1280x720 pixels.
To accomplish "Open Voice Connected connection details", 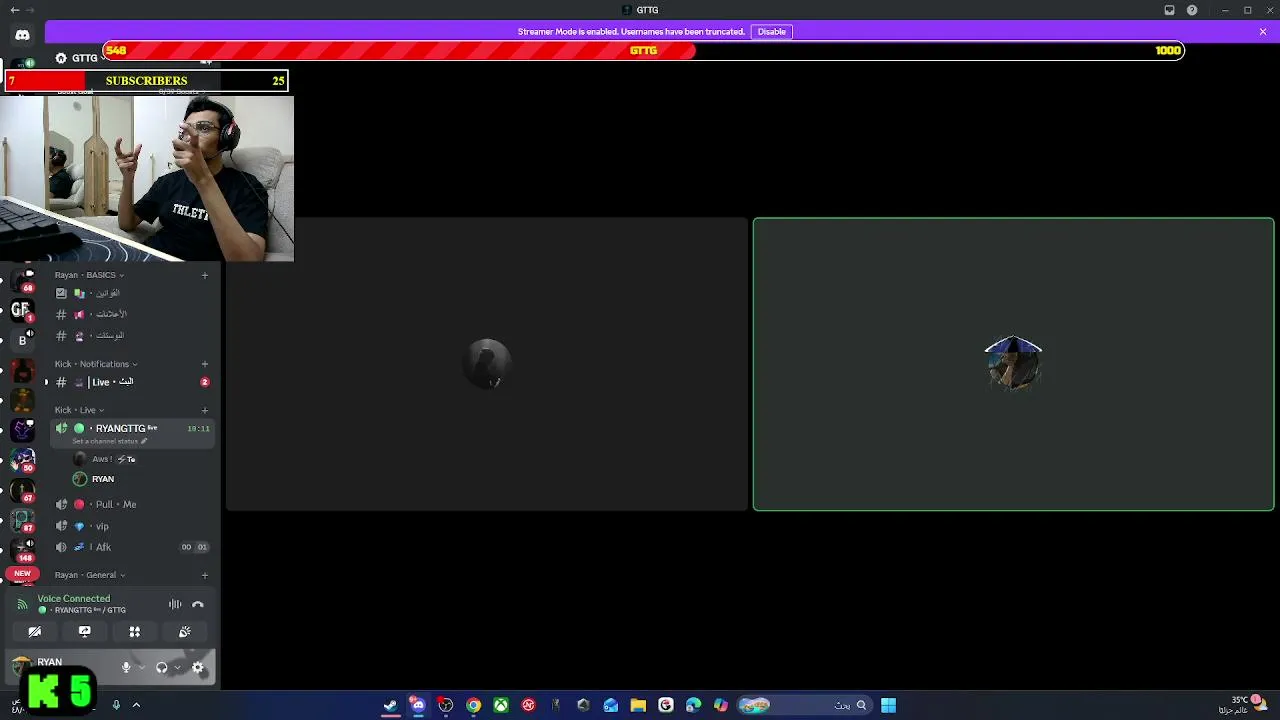I will tap(74, 599).
